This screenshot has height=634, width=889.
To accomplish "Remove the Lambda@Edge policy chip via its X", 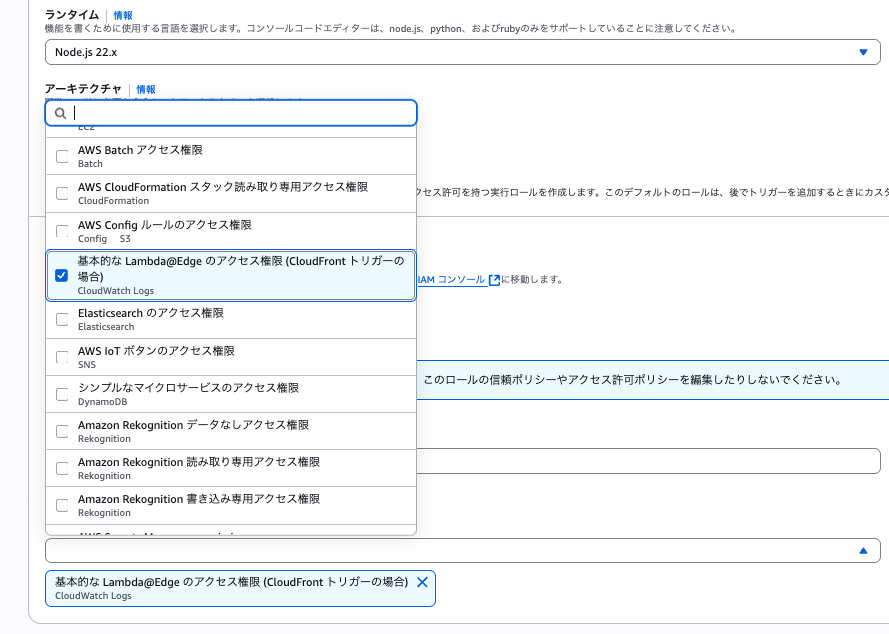I will point(424,581).
